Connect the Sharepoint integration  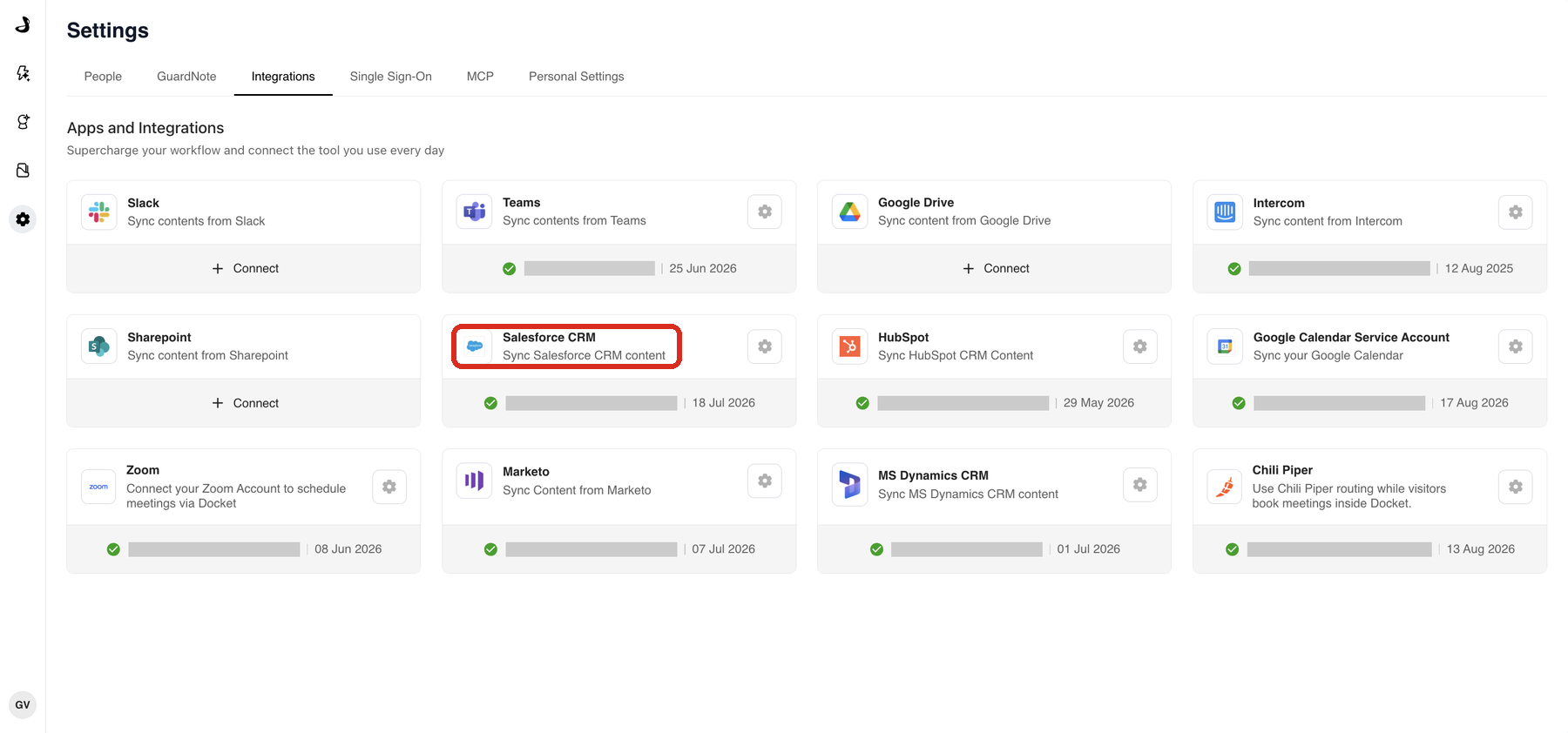point(245,403)
